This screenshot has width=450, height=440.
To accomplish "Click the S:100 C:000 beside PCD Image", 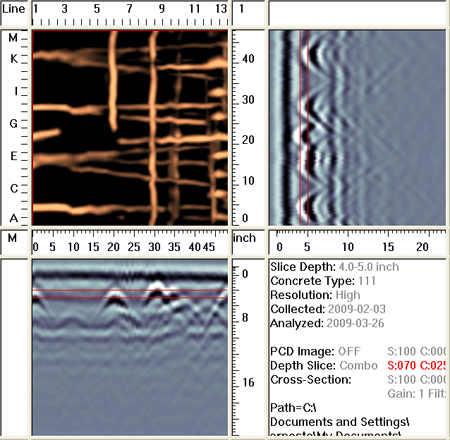I will coord(417,351).
